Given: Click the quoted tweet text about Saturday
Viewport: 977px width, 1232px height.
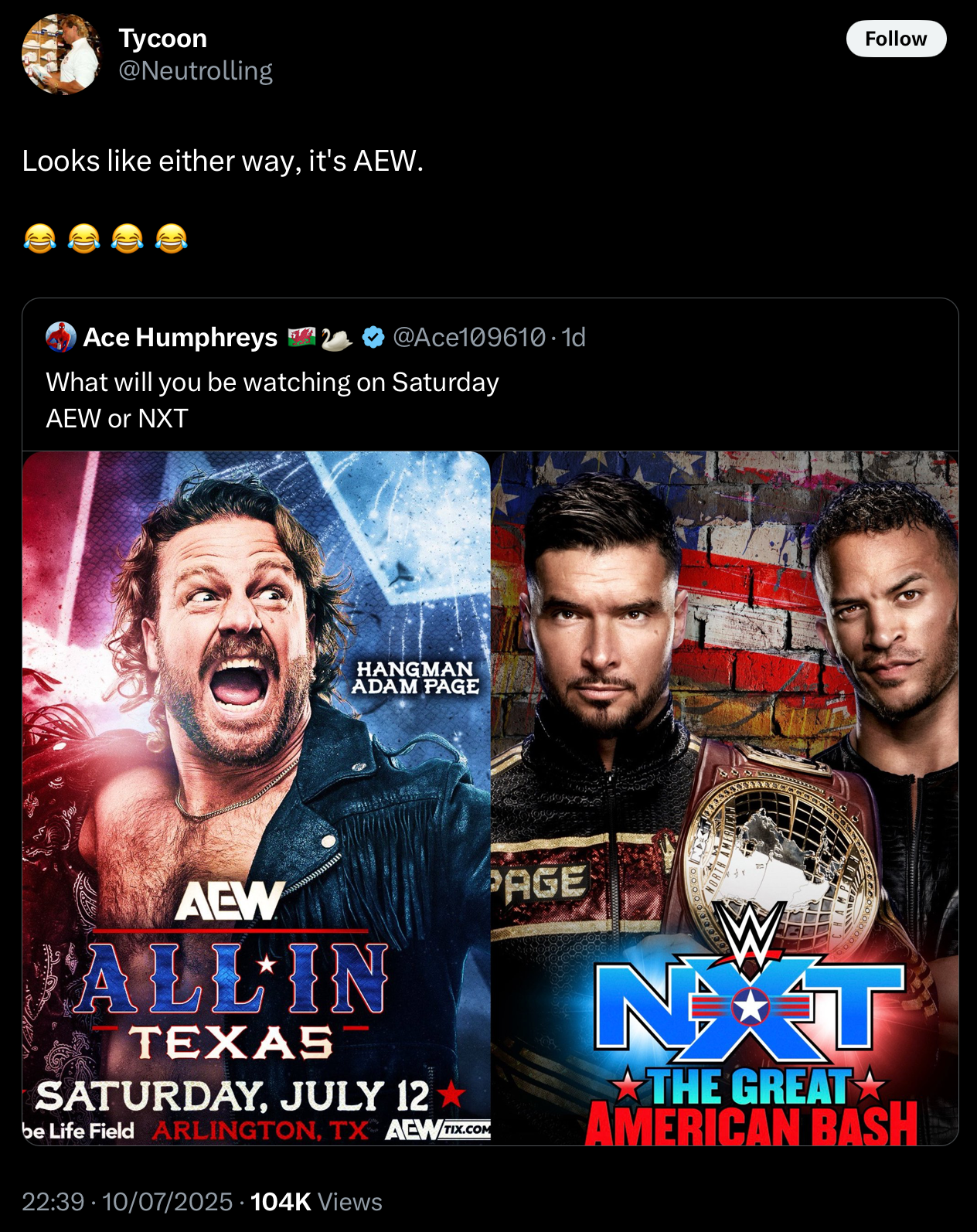Looking at the screenshot, I should [272, 400].
